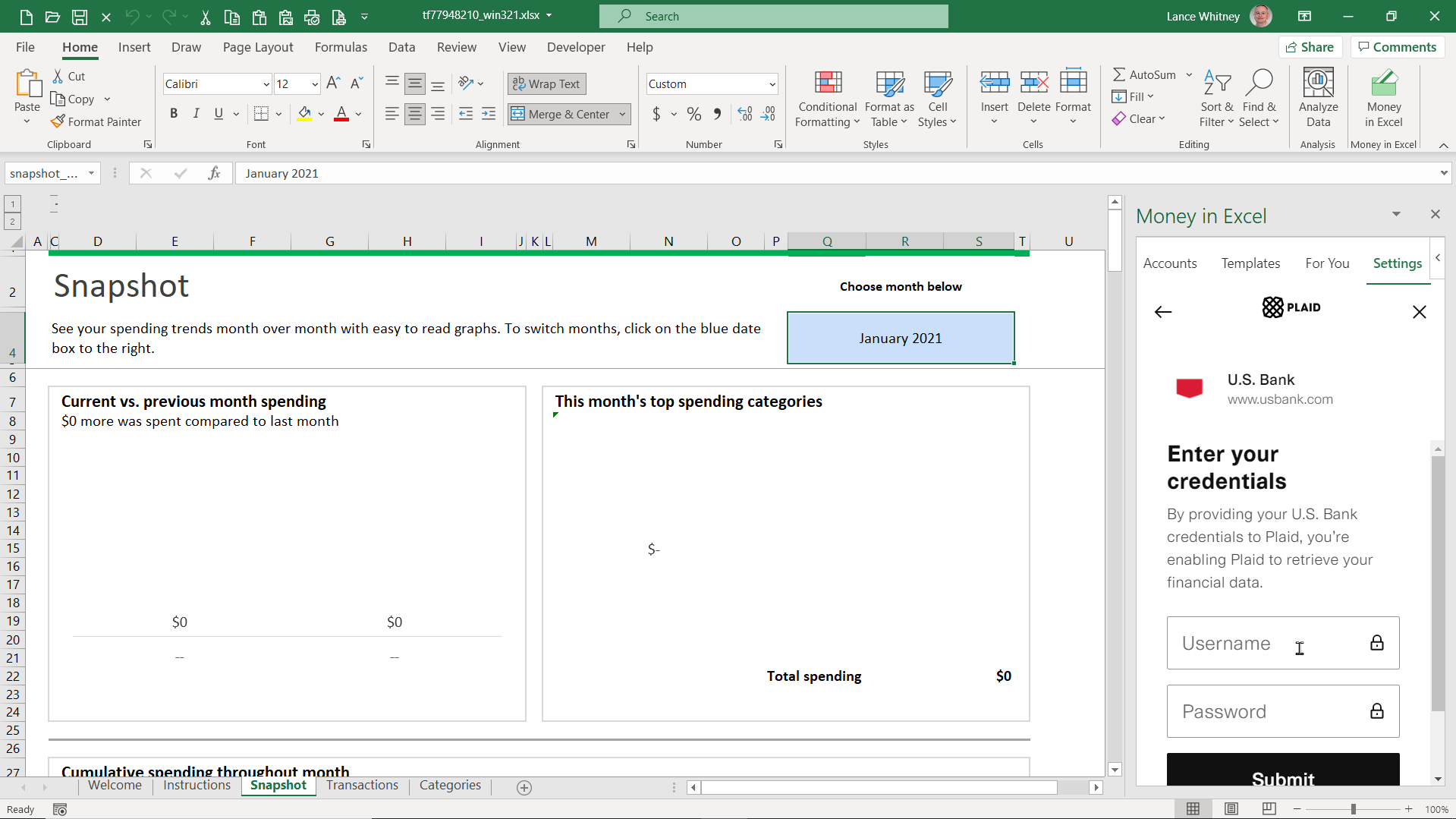Click the zoom slider handle in status bar

pyautogui.click(x=1353, y=809)
